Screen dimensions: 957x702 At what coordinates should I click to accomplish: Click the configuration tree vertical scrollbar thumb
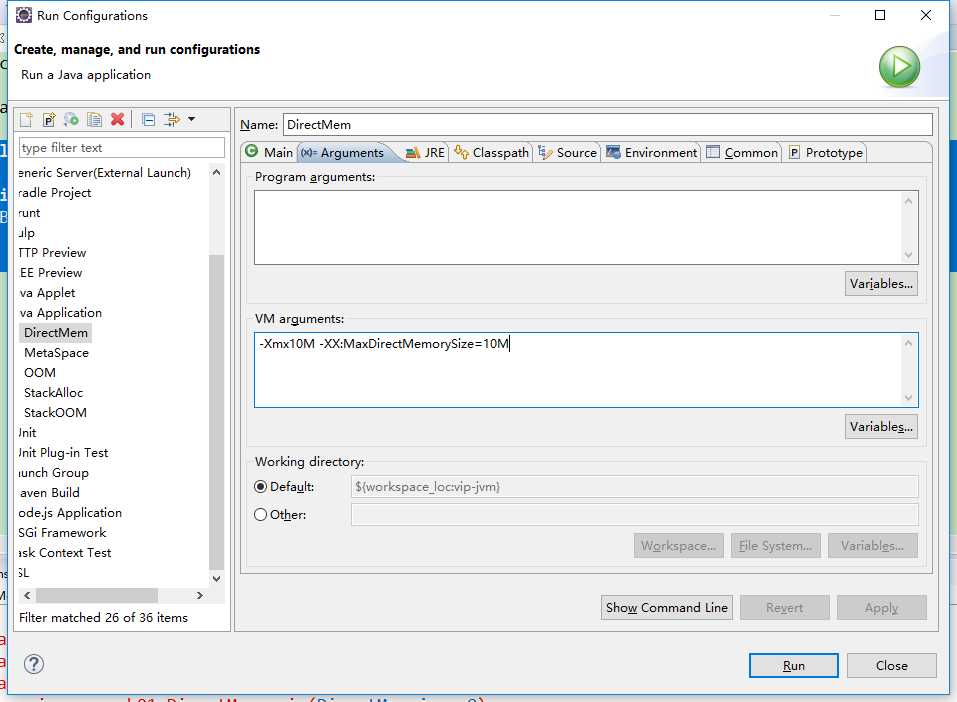pyautogui.click(x=217, y=412)
